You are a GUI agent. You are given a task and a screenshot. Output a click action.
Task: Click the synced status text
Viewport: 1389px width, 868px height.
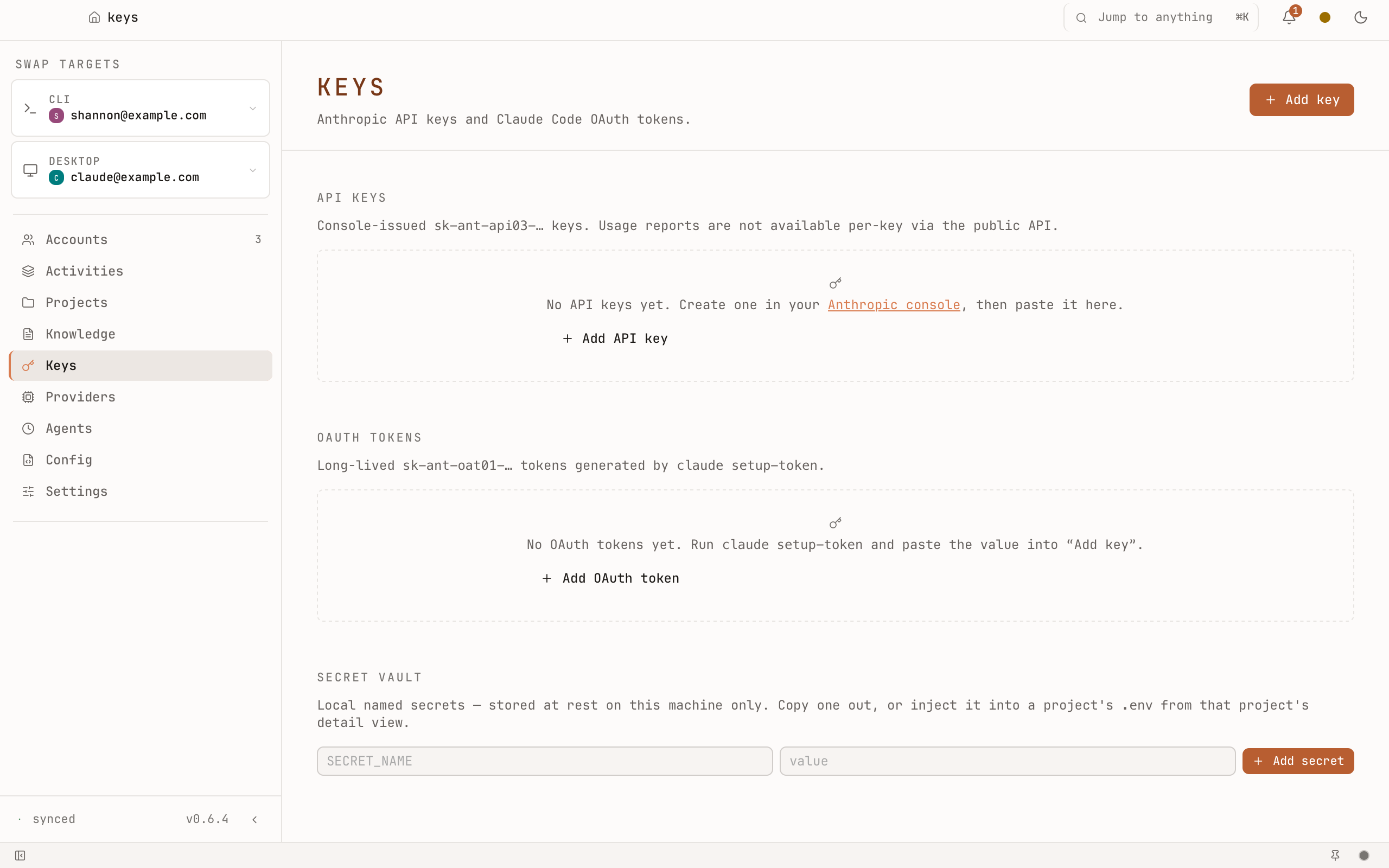click(54, 819)
